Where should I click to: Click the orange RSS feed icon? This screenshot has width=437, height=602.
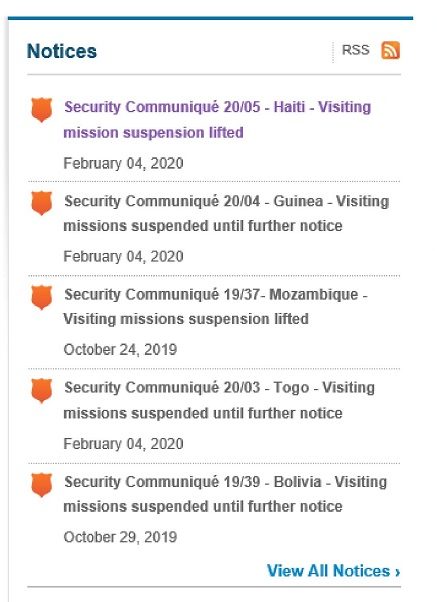(x=390, y=50)
